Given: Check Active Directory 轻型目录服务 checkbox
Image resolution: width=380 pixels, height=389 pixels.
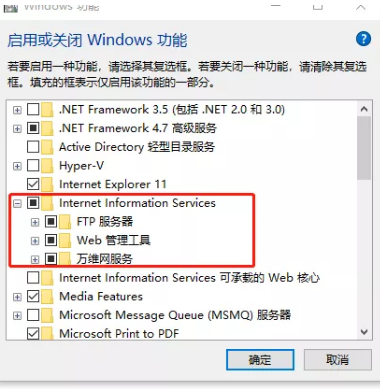Looking at the screenshot, I should 33,147.
